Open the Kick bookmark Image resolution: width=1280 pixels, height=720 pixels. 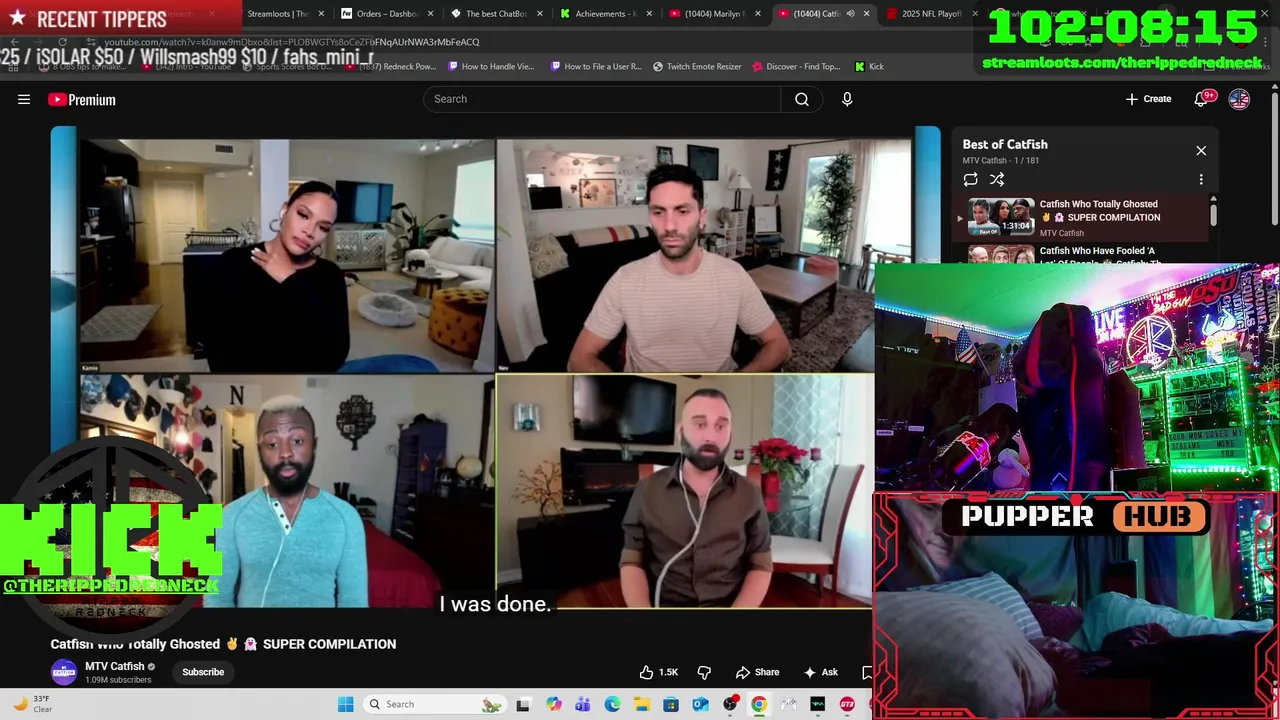coord(869,67)
